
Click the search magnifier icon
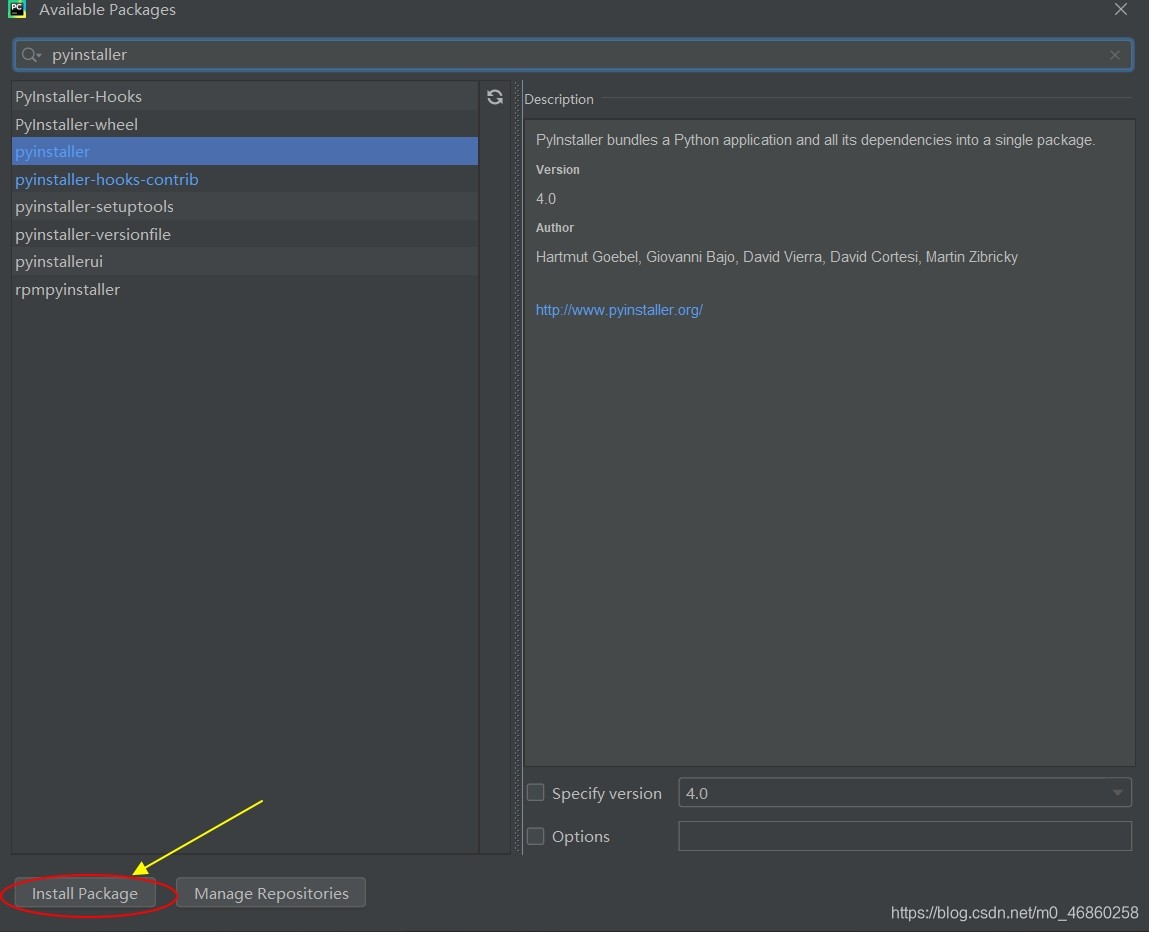pos(31,55)
